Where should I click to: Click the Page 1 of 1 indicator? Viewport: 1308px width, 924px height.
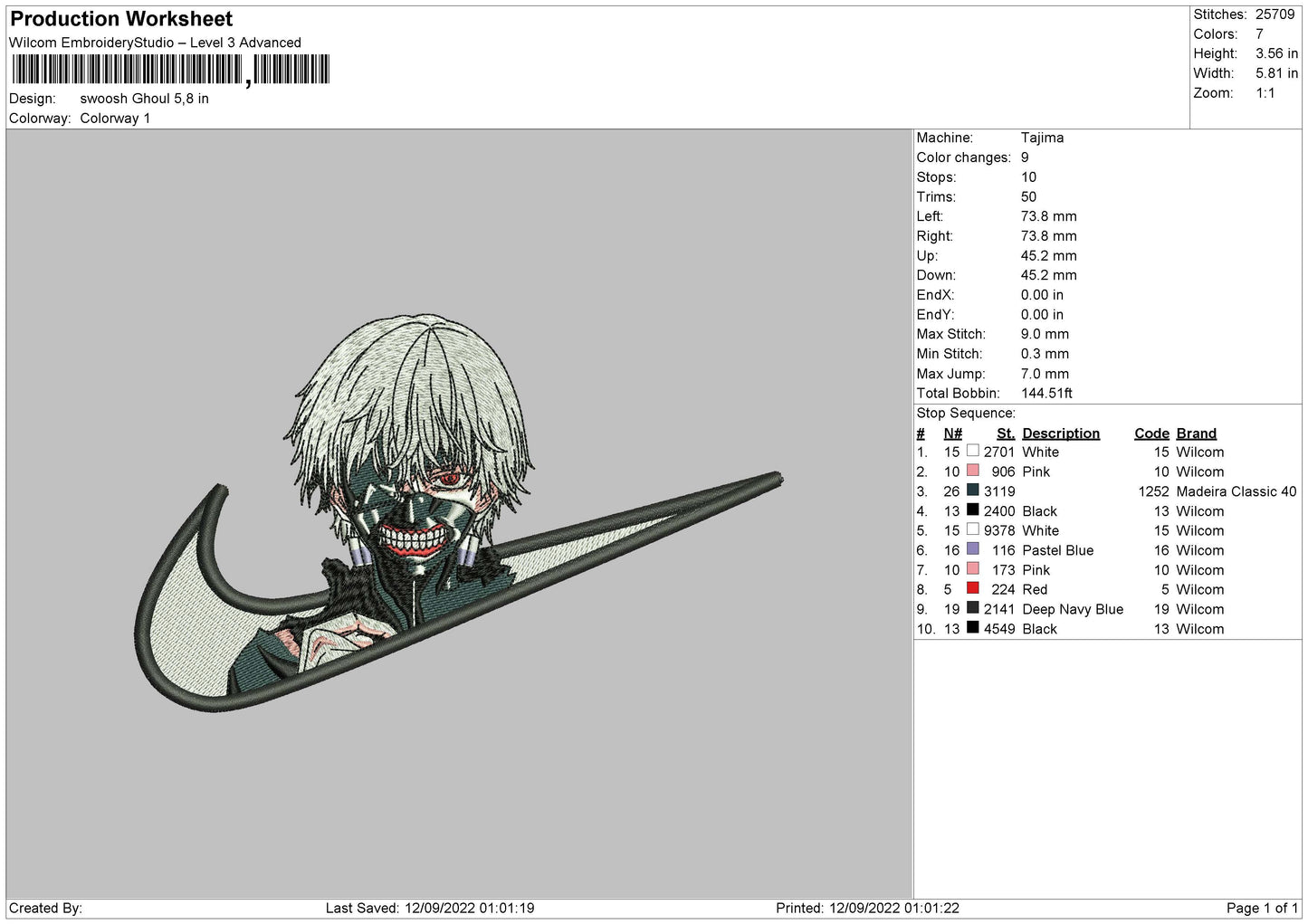coord(1262,909)
